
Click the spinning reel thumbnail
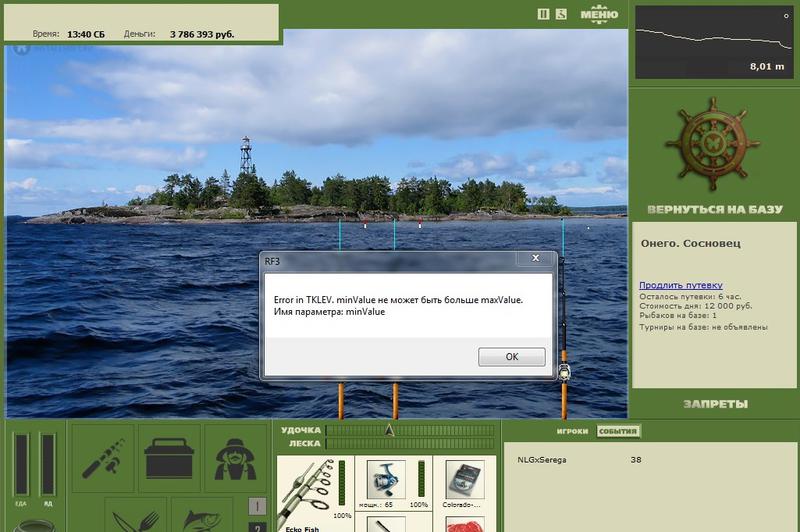pos(386,479)
